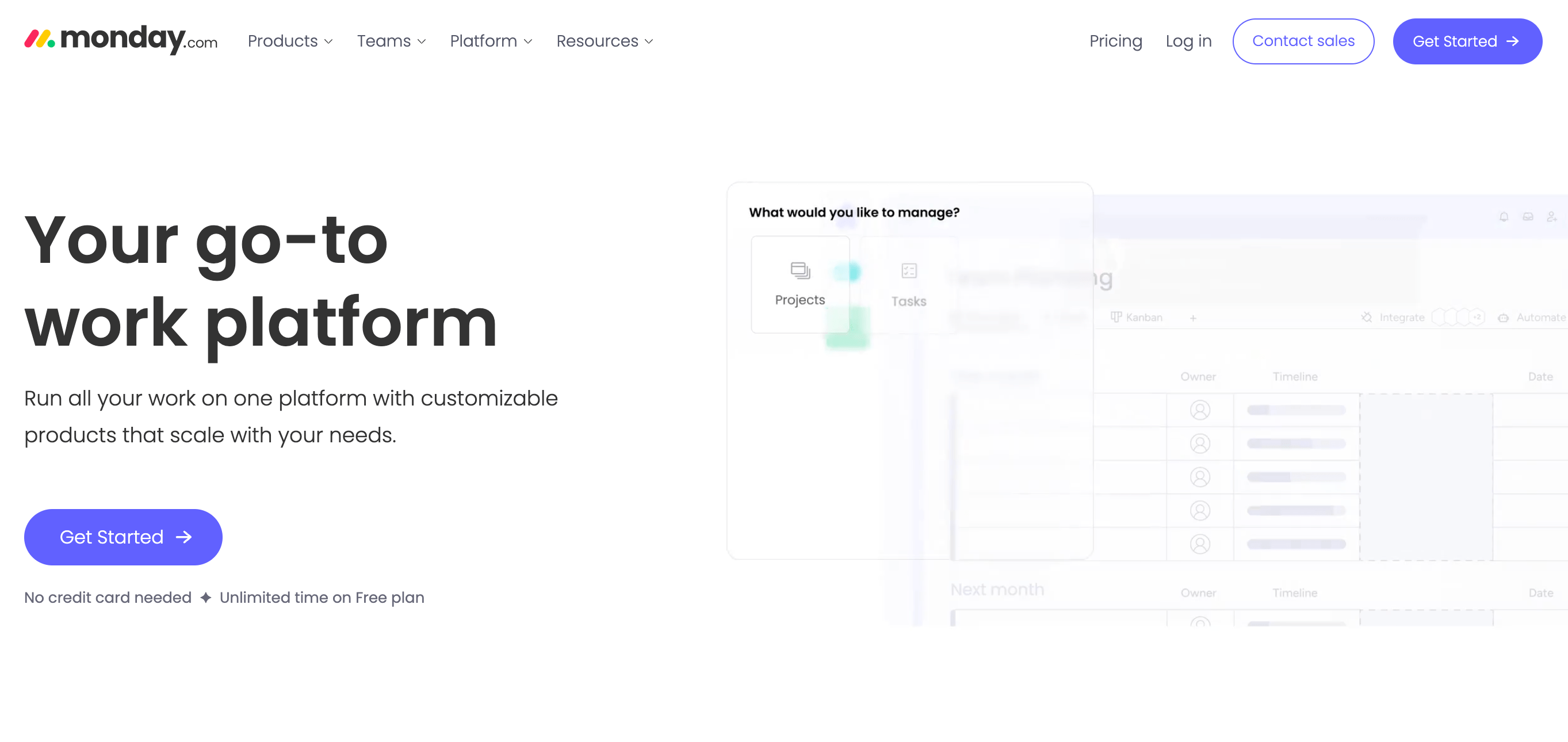
Task: Open the Pricing page link
Action: click(x=1116, y=41)
